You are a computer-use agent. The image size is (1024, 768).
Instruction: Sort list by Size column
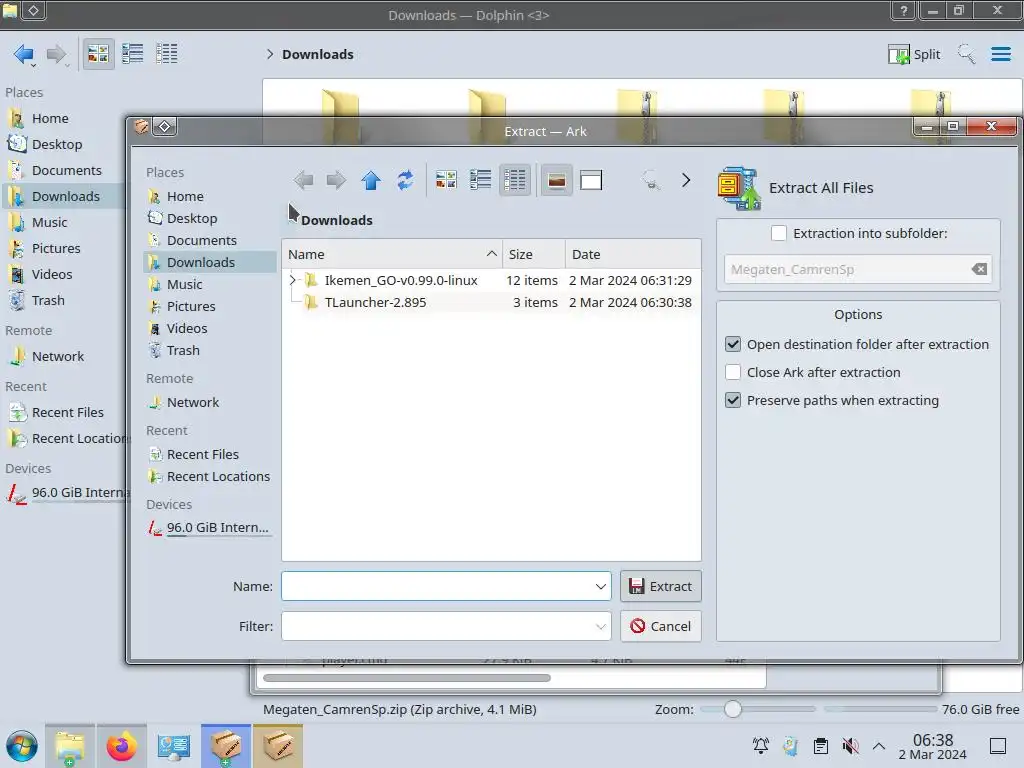pos(534,254)
